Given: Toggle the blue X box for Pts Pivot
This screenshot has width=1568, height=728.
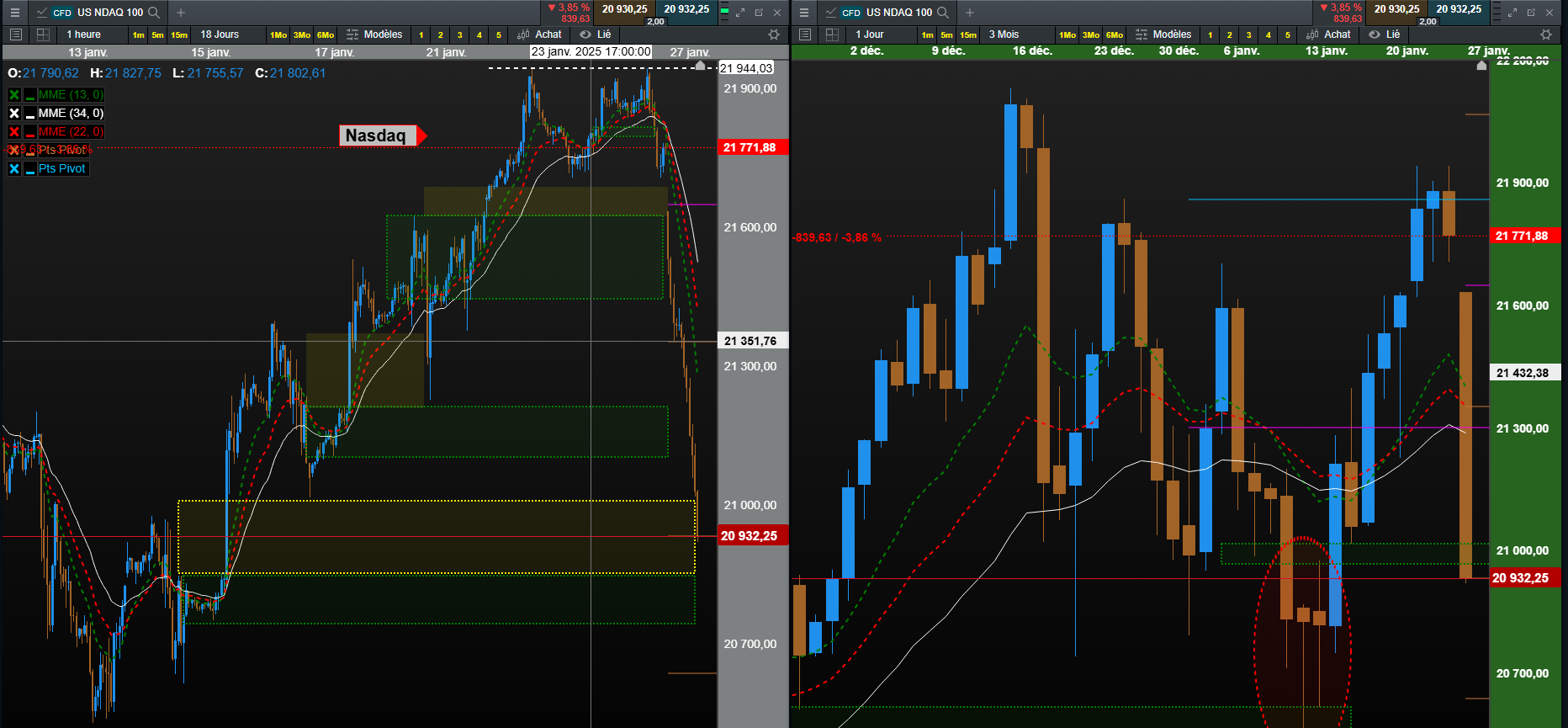Looking at the screenshot, I should coord(14,169).
